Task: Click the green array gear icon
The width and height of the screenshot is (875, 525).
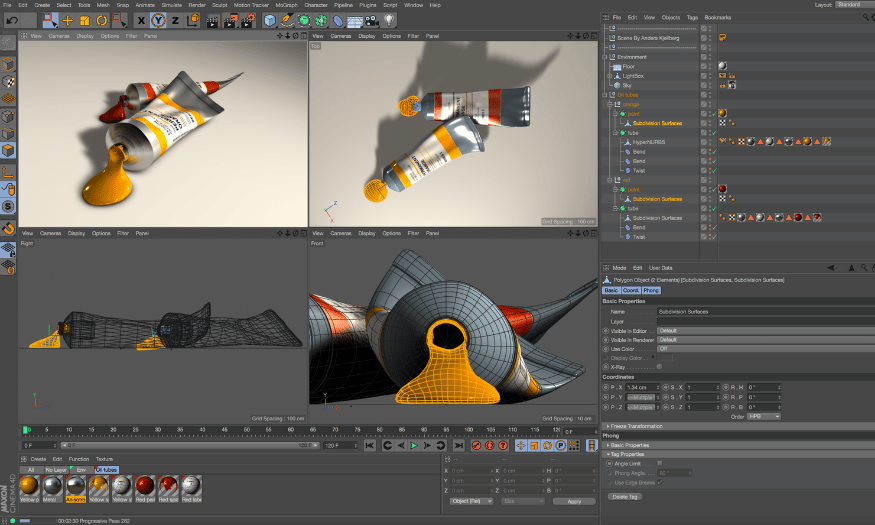Action: click(x=321, y=21)
